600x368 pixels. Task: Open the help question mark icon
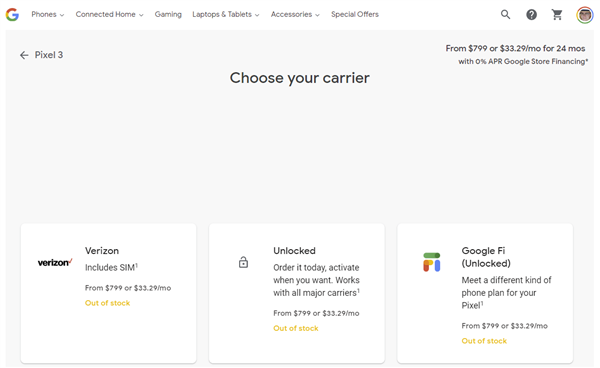coord(531,15)
